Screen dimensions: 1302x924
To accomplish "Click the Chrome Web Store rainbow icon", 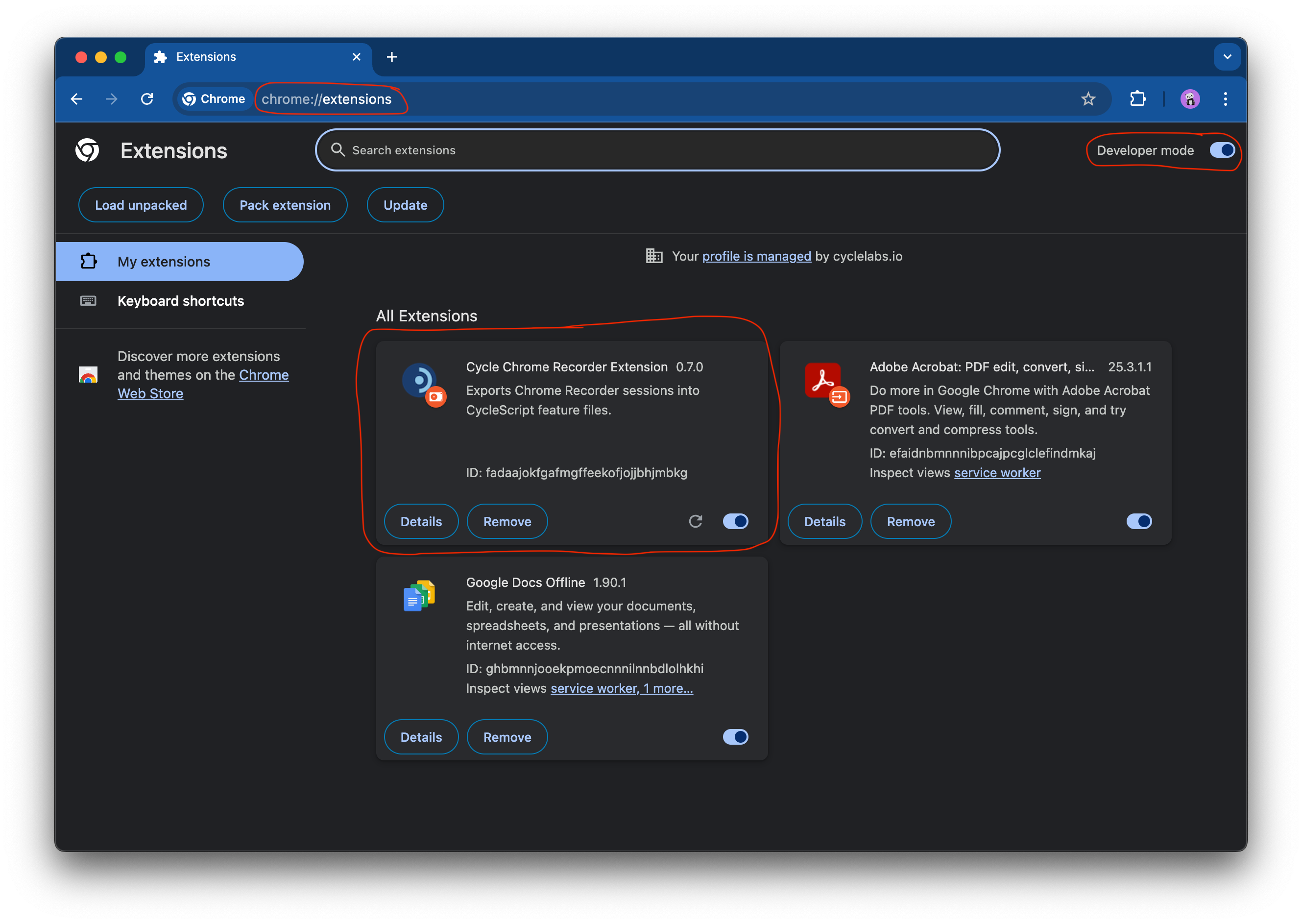I will point(88,374).
